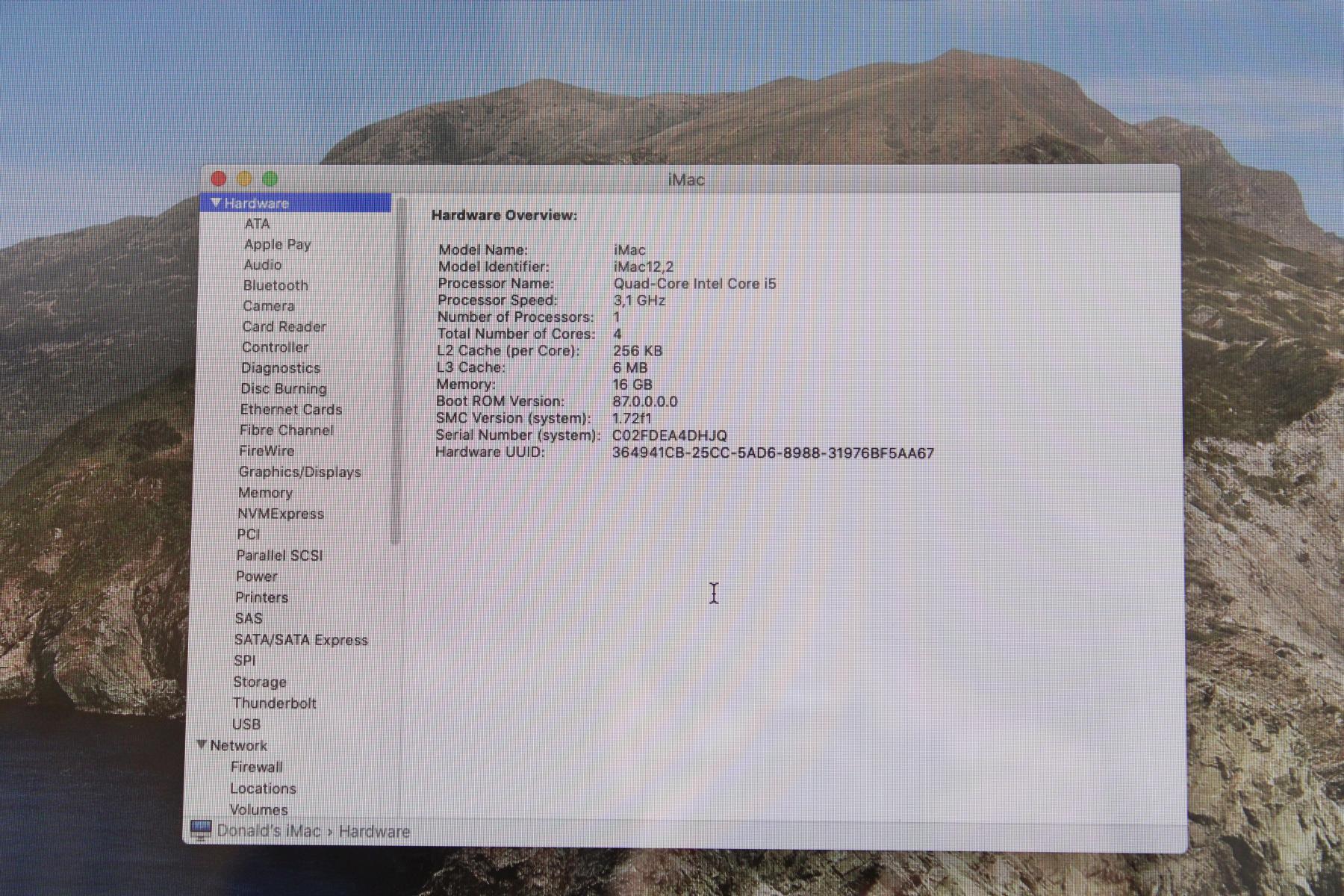Open the Firewall section
The image size is (1344, 896).
(x=257, y=767)
